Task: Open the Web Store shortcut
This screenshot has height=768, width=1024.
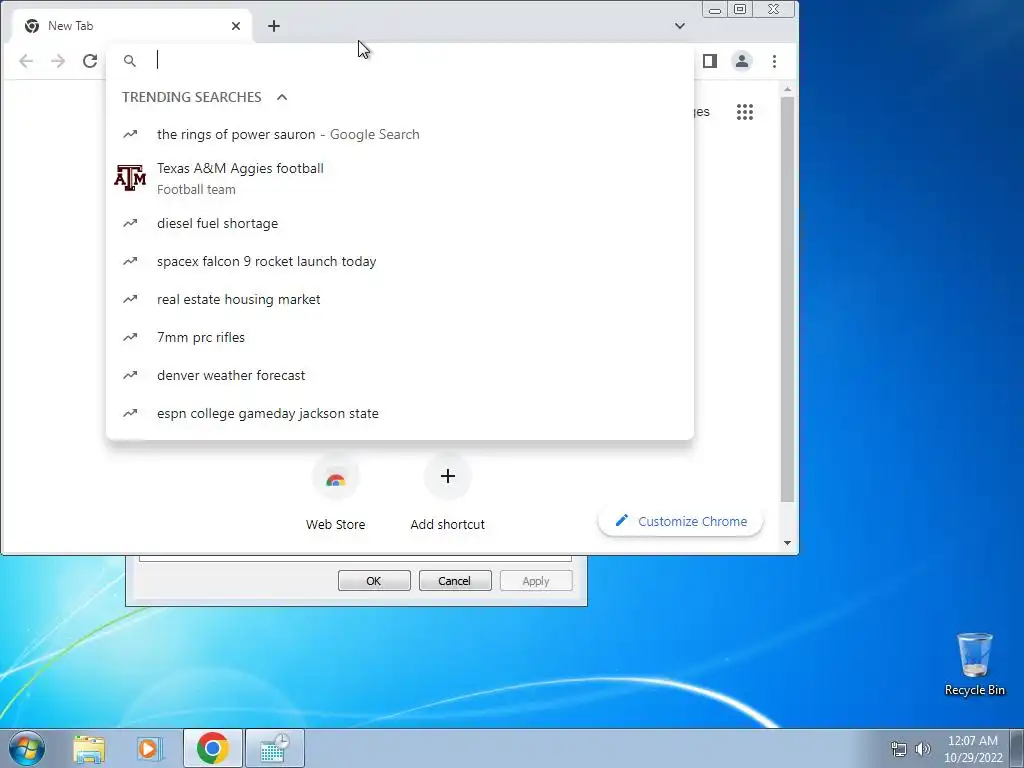Action: [x=336, y=493]
